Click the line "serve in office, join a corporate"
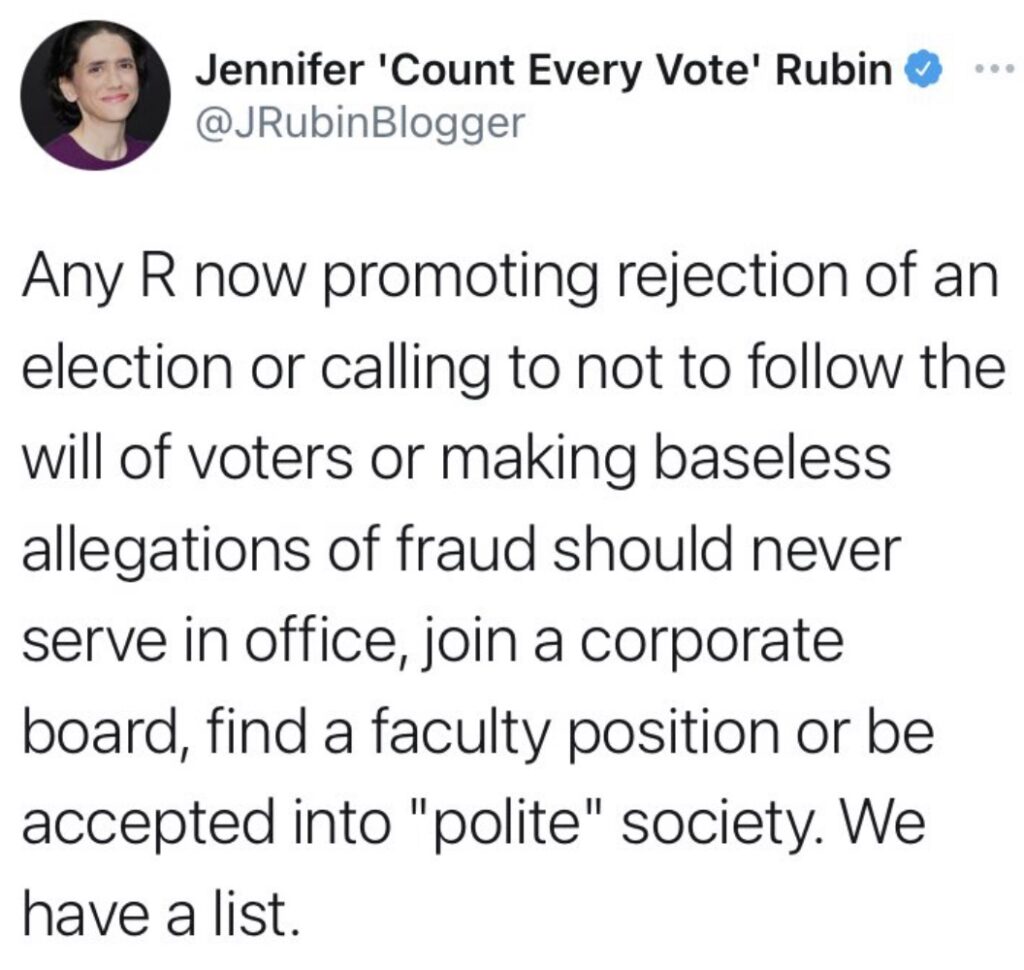 pos(433,642)
